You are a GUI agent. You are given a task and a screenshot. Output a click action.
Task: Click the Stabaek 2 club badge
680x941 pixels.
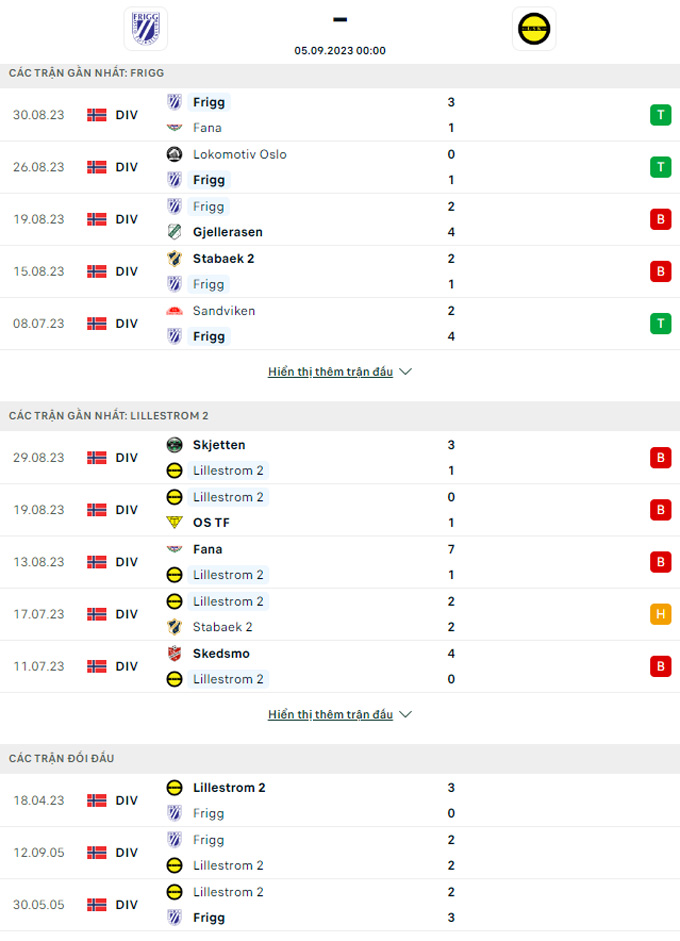pos(173,258)
